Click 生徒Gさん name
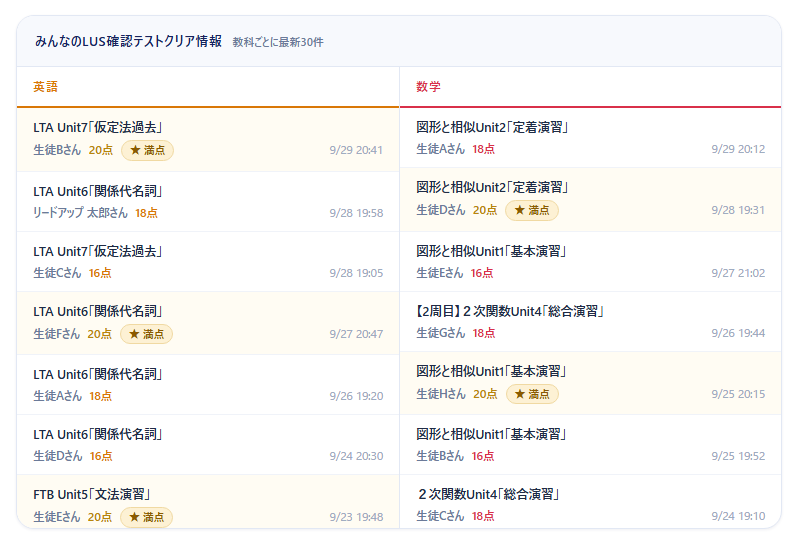798x545 pixels. tap(441, 333)
